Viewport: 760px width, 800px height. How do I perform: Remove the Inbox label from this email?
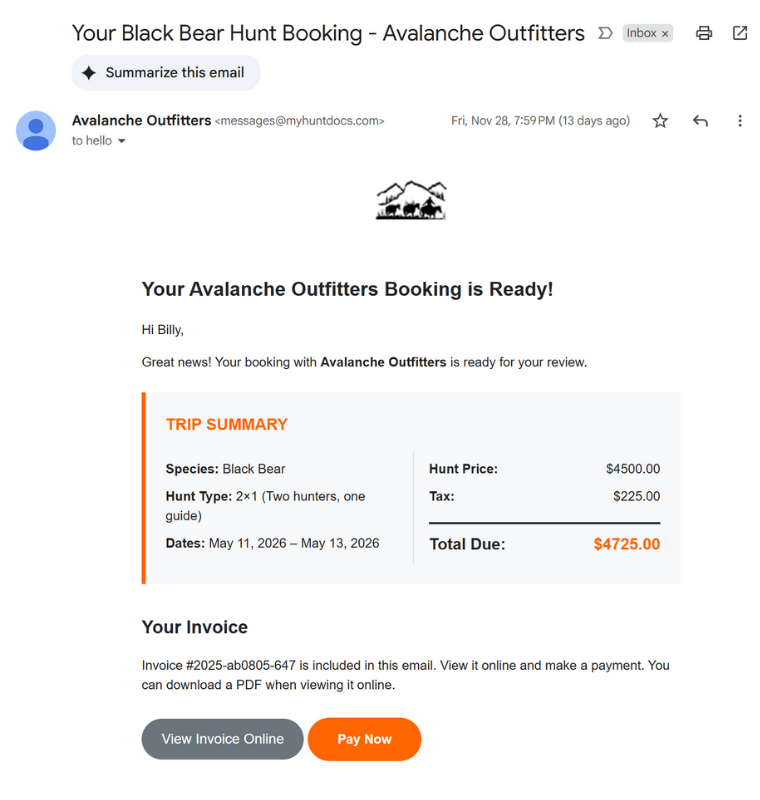(664, 33)
